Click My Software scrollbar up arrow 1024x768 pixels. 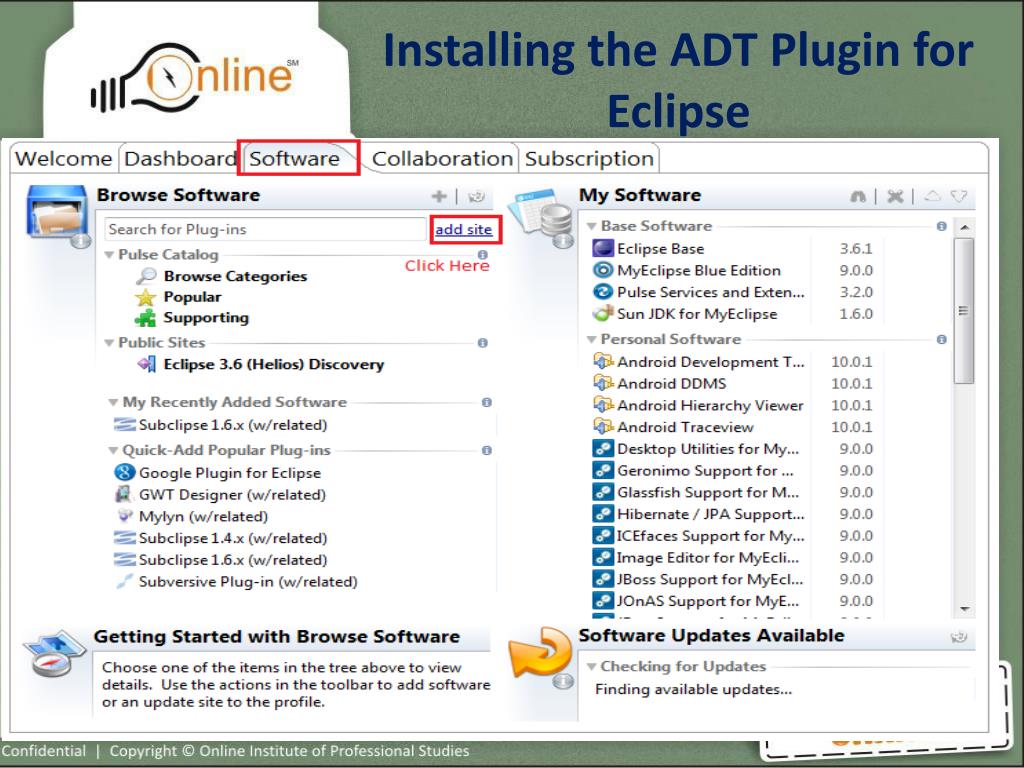(x=964, y=227)
